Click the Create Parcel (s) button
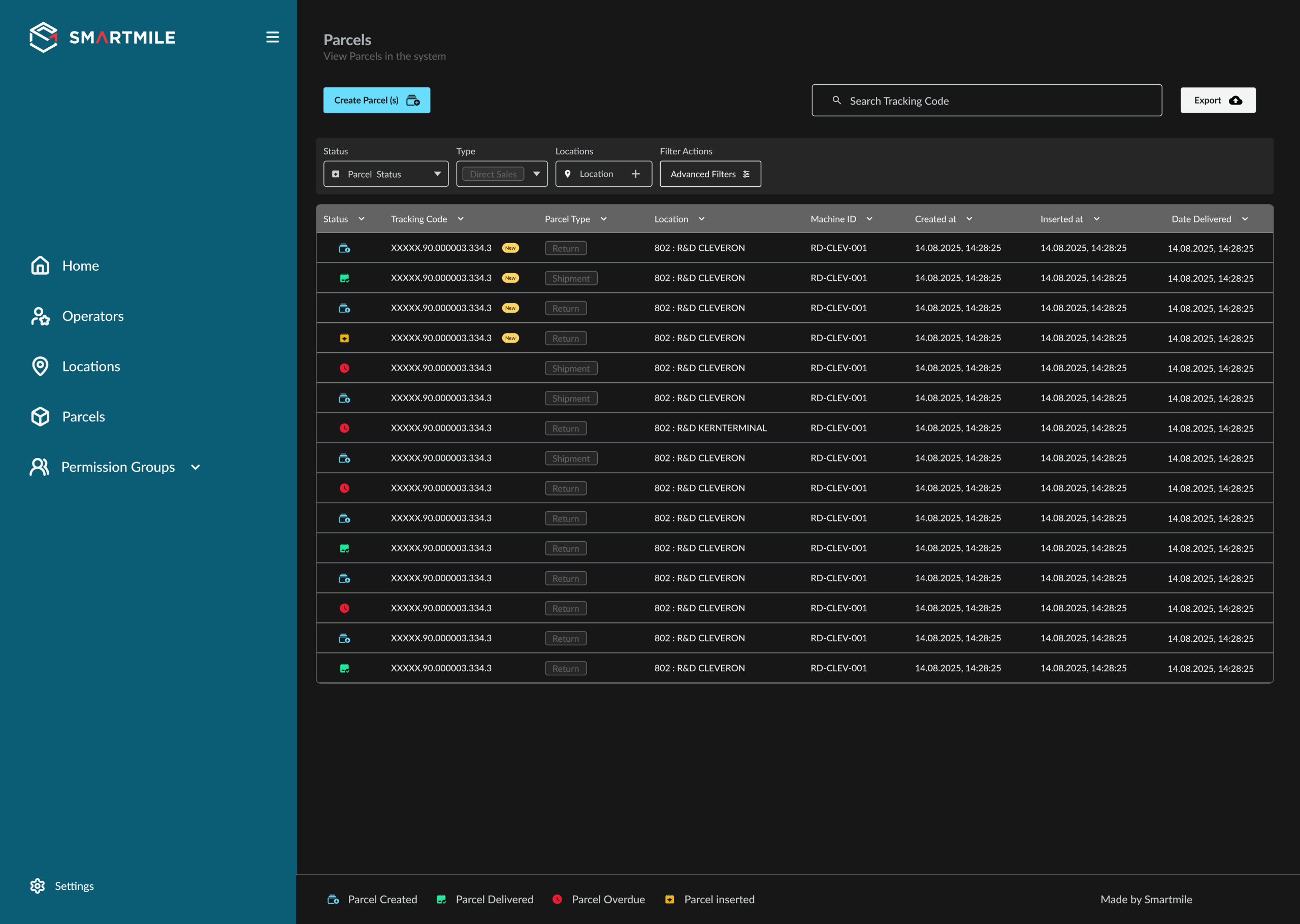The height and width of the screenshot is (924, 1300). click(377, 100)
